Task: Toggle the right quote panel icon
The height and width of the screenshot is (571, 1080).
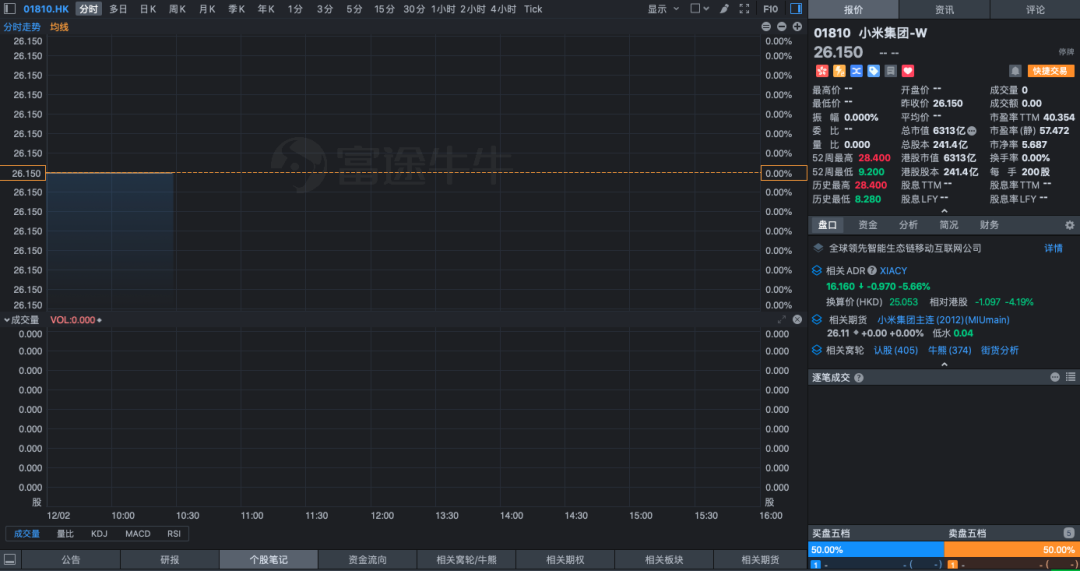Action: pyautogui.click(x=796, y=9)
